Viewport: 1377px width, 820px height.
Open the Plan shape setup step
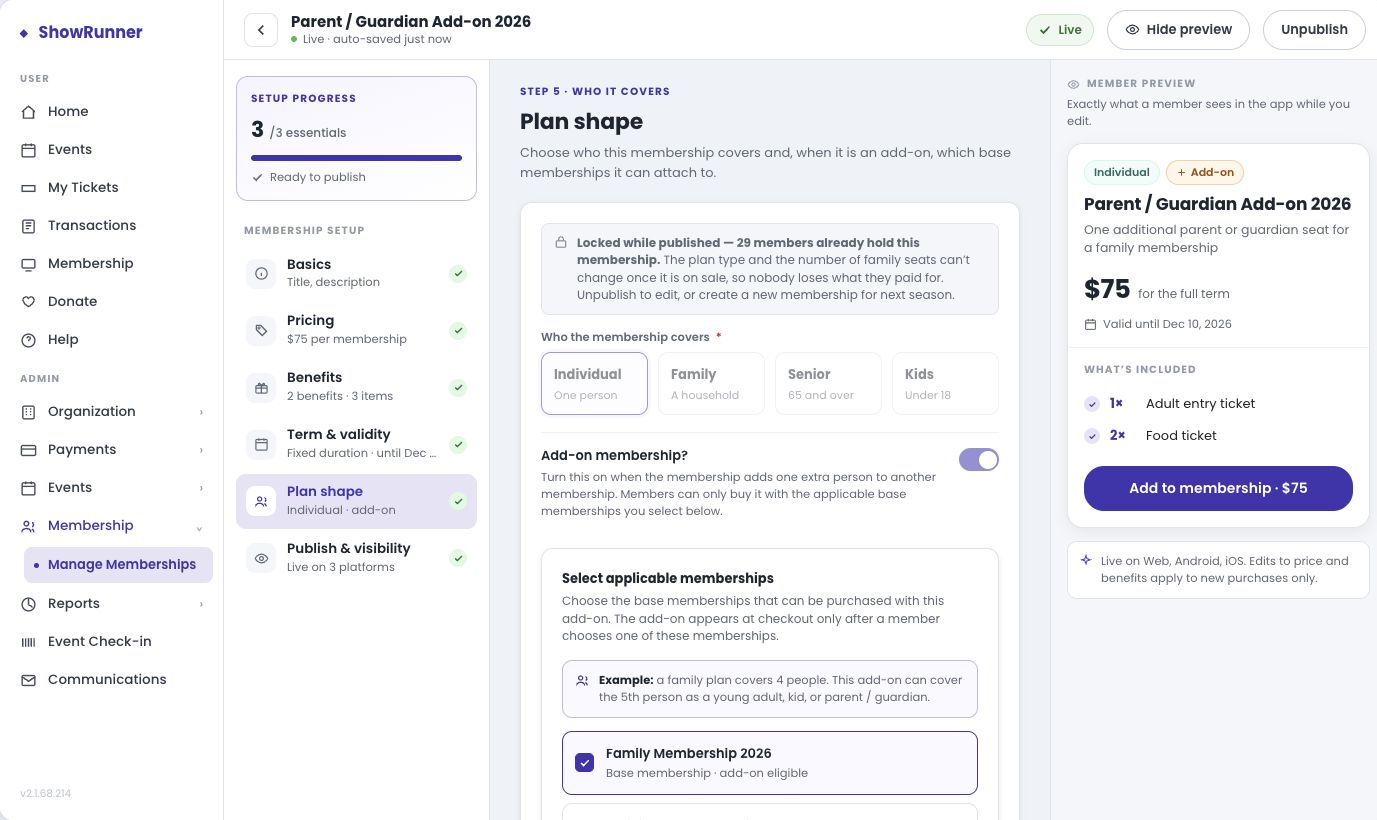pyautogui.click(x=356, y=501)
